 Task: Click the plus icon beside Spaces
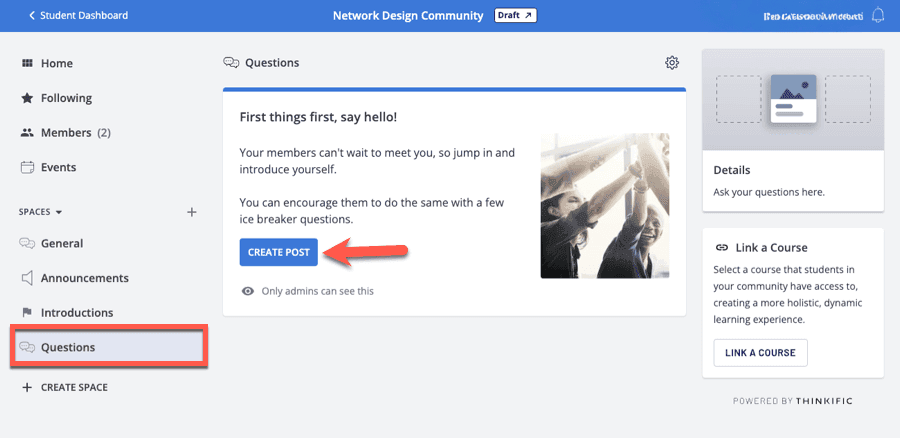192,212
